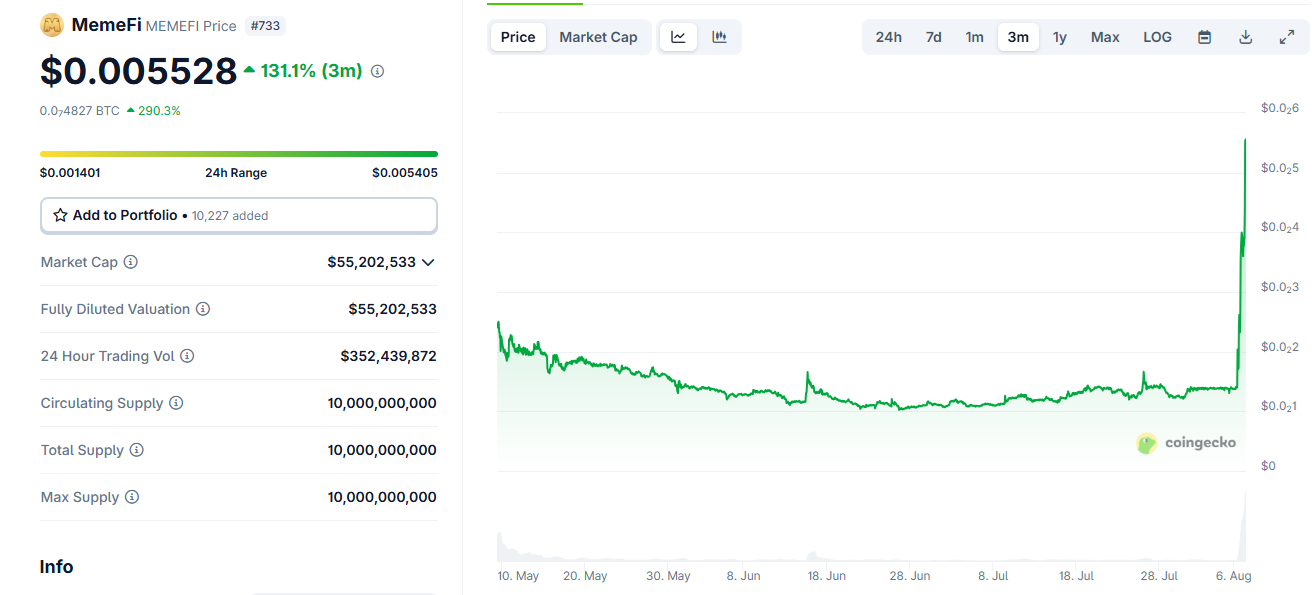Open info tooltip beside the 131.1% change

pos(376,70)
